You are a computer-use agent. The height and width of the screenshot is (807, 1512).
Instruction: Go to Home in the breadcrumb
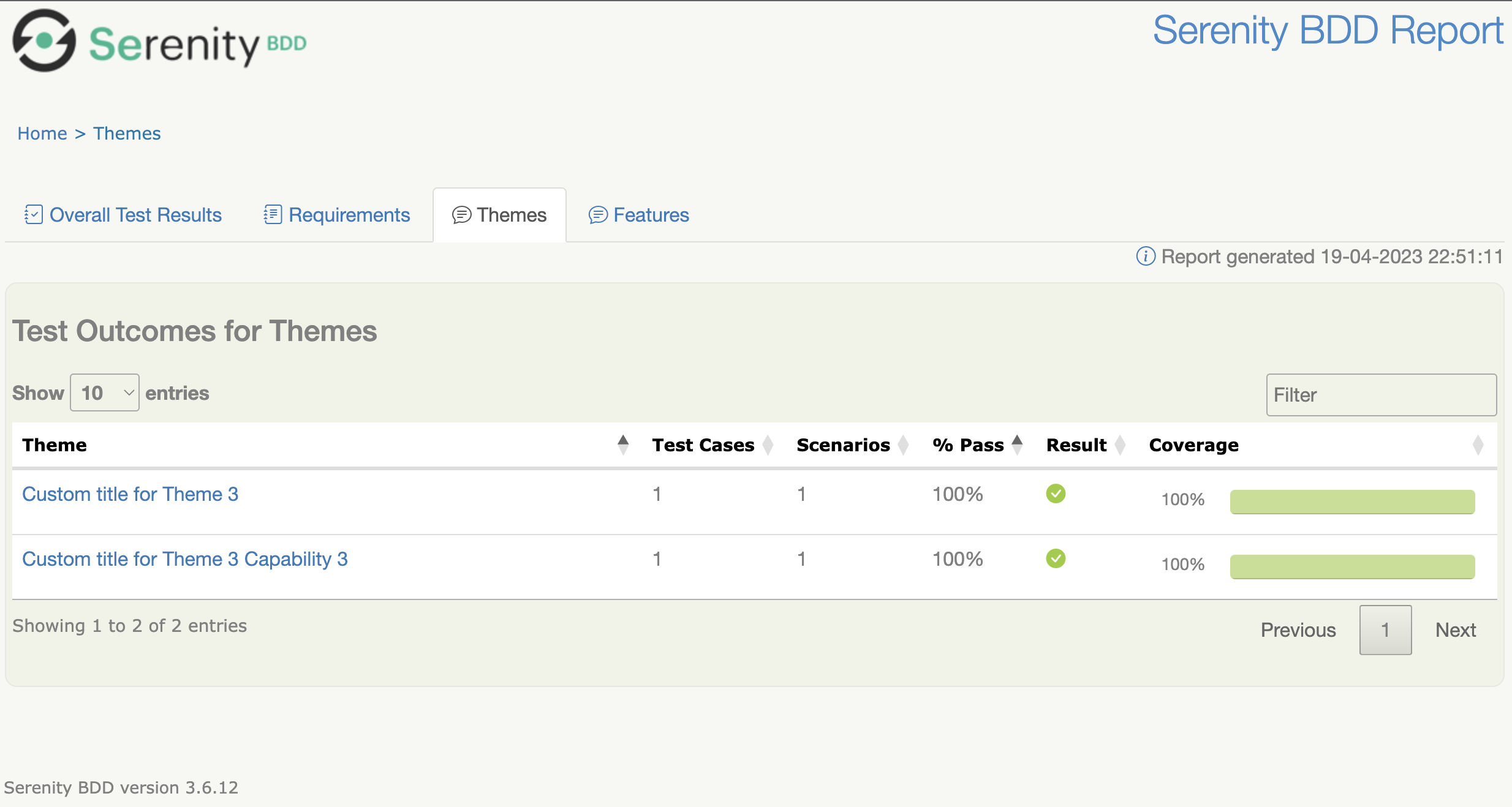pyautogui.click(x=42, y=133)
